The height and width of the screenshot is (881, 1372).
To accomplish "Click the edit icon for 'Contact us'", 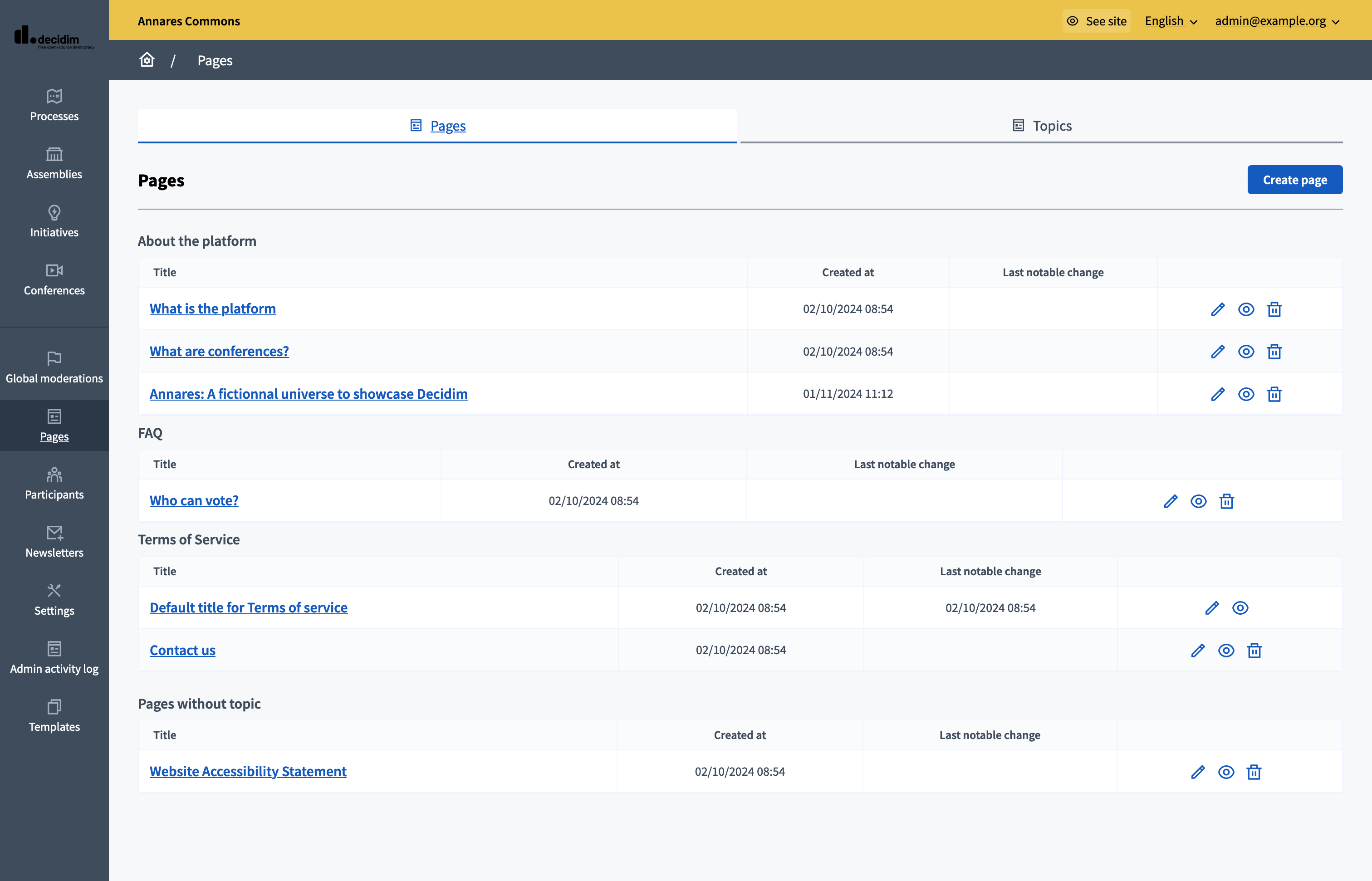I will (1197, 650).
